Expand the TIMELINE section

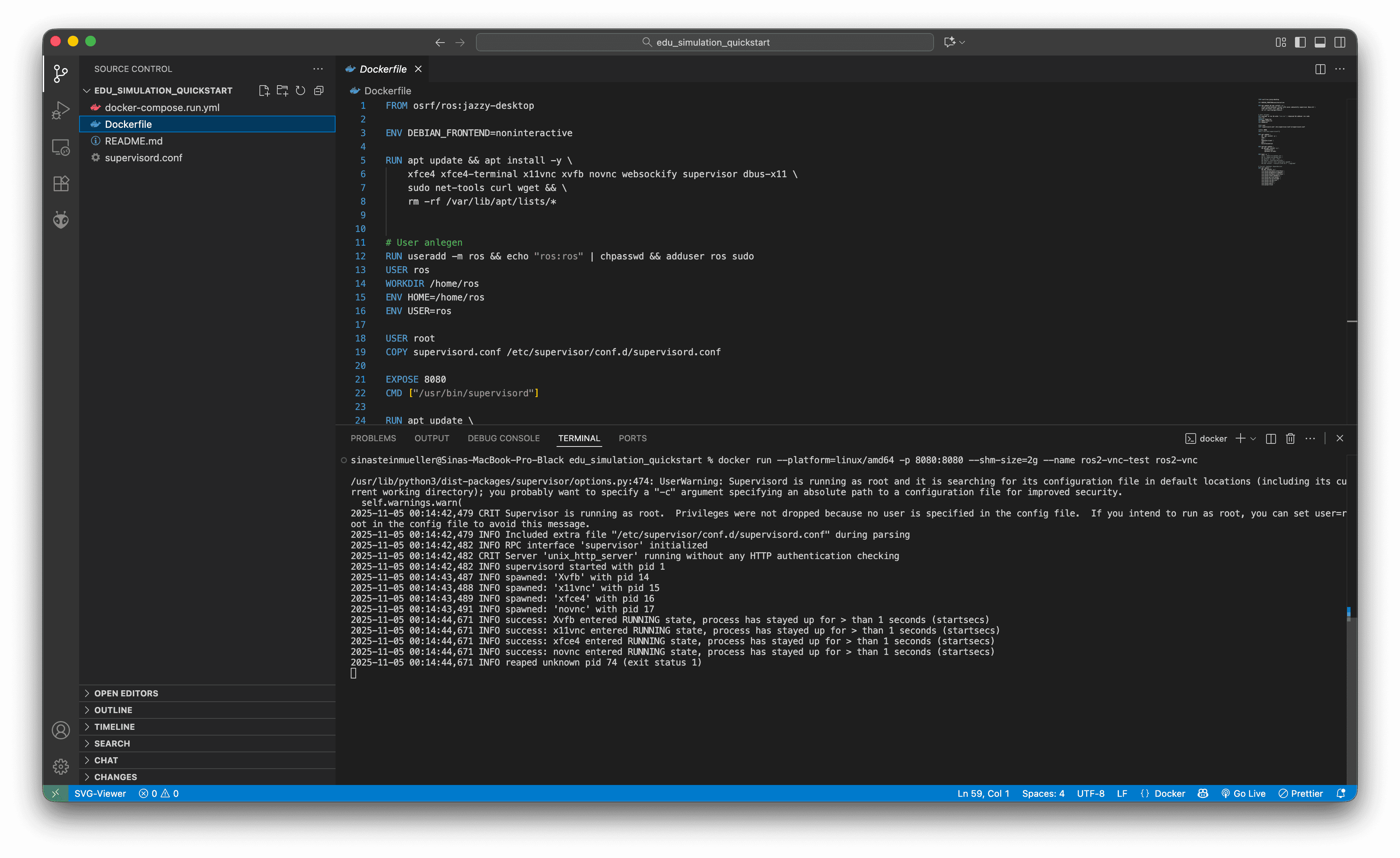coord(114,727)
